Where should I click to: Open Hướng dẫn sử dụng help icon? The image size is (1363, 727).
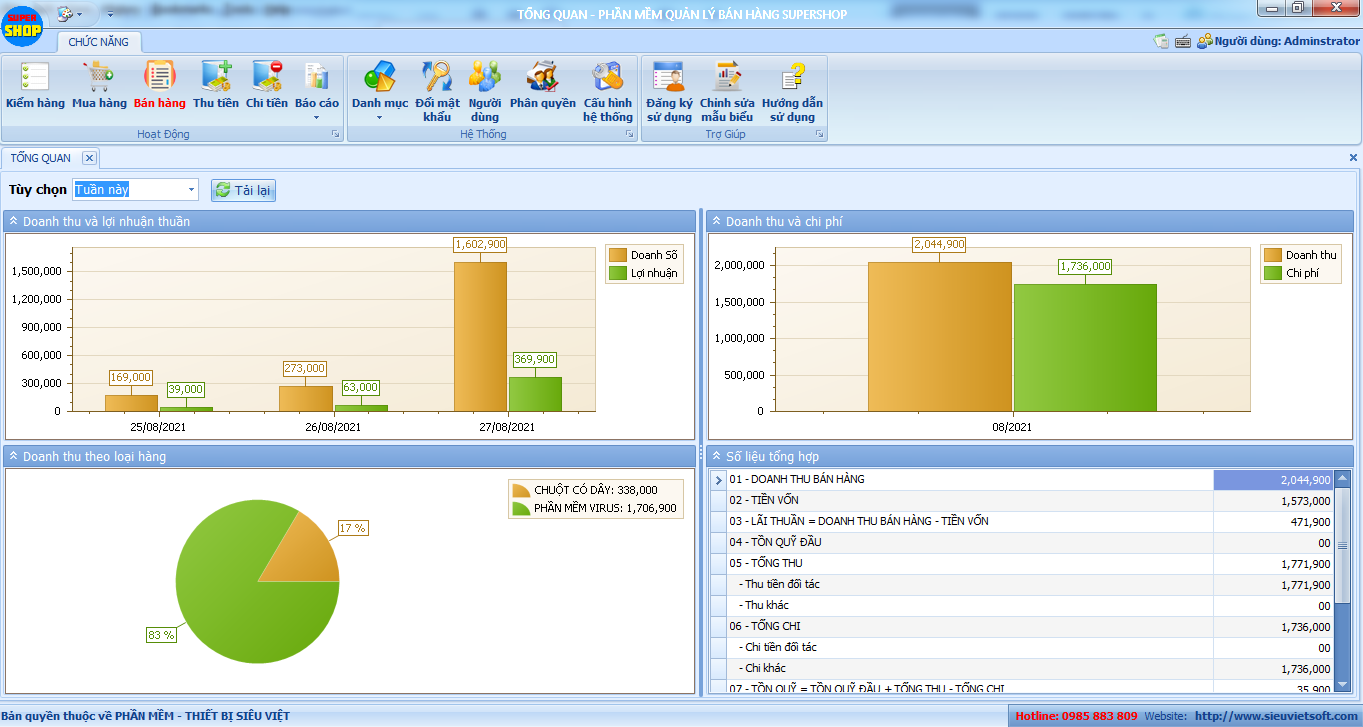pyautogui.click(x=792, y=77)
